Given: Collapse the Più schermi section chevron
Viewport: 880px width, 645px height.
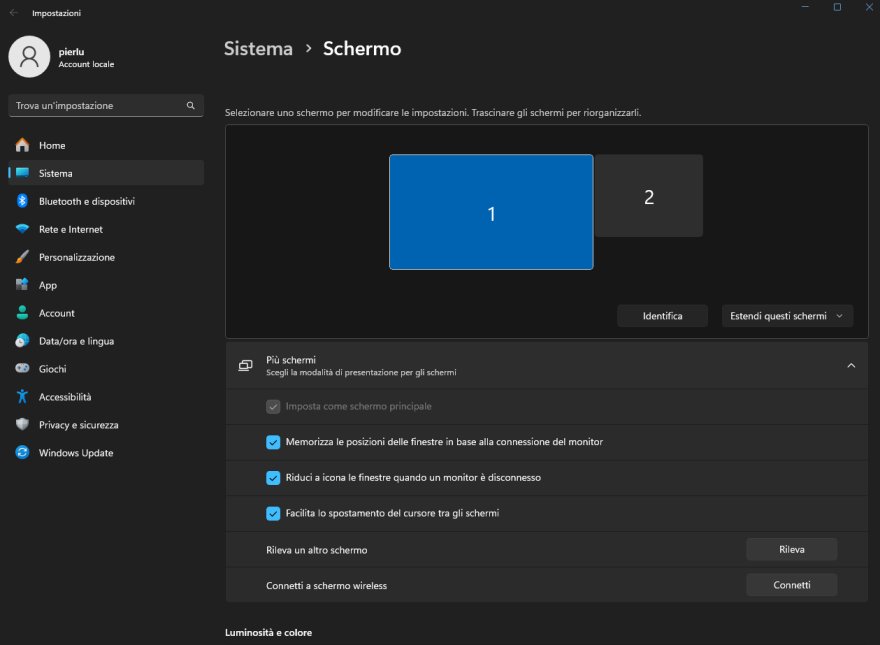Looking at the screenshot, I should 851,365.
